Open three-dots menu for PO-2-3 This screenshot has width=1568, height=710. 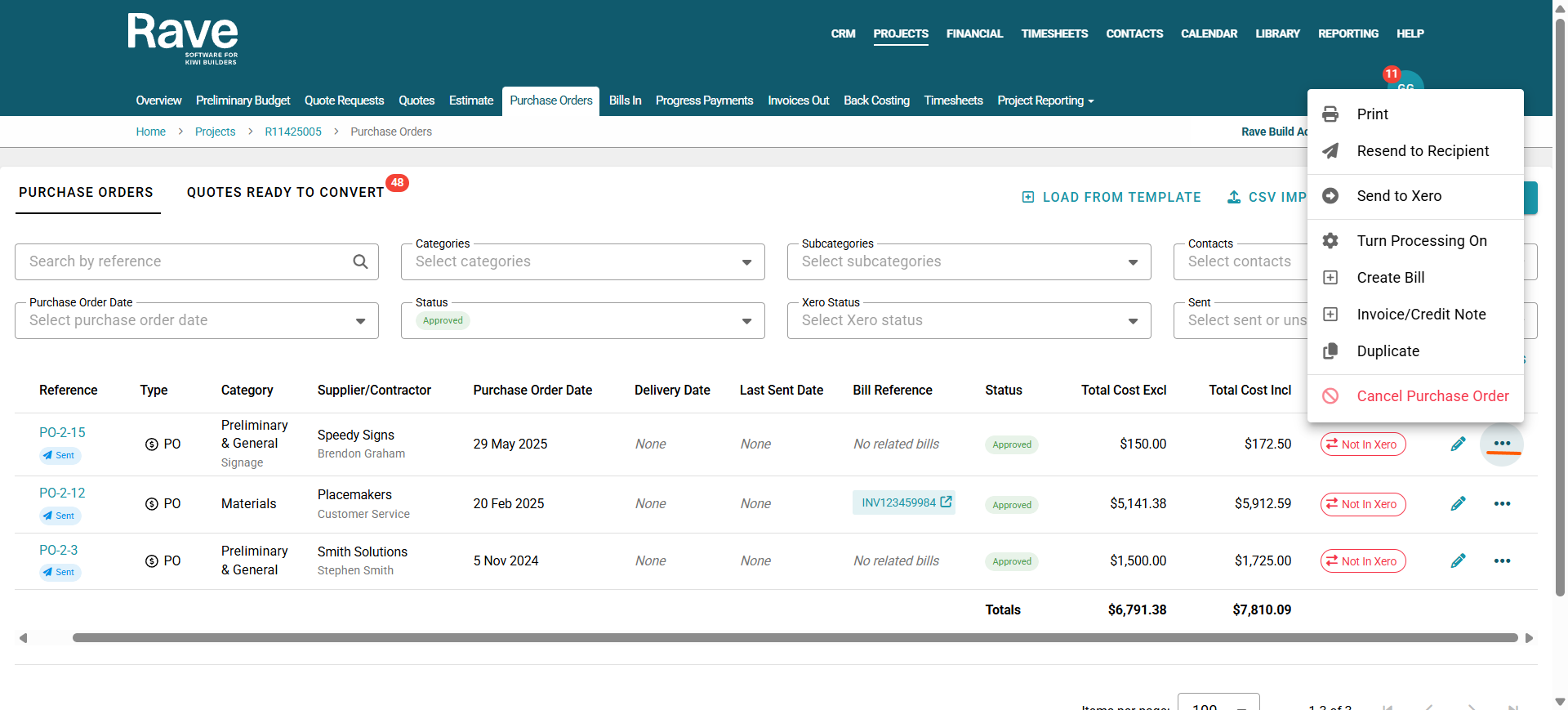coord(1502,561)
